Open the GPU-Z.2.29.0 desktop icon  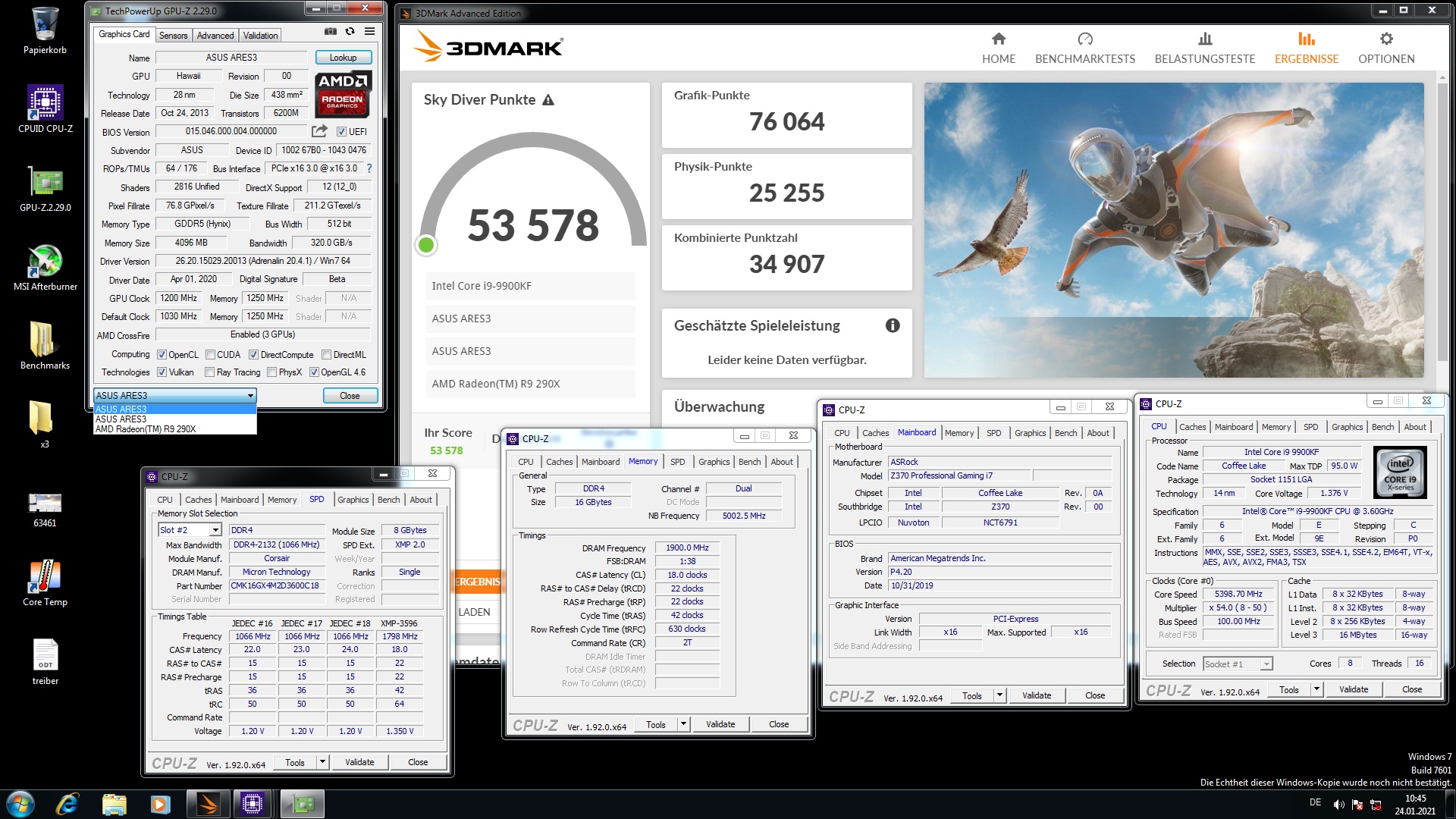45,189
